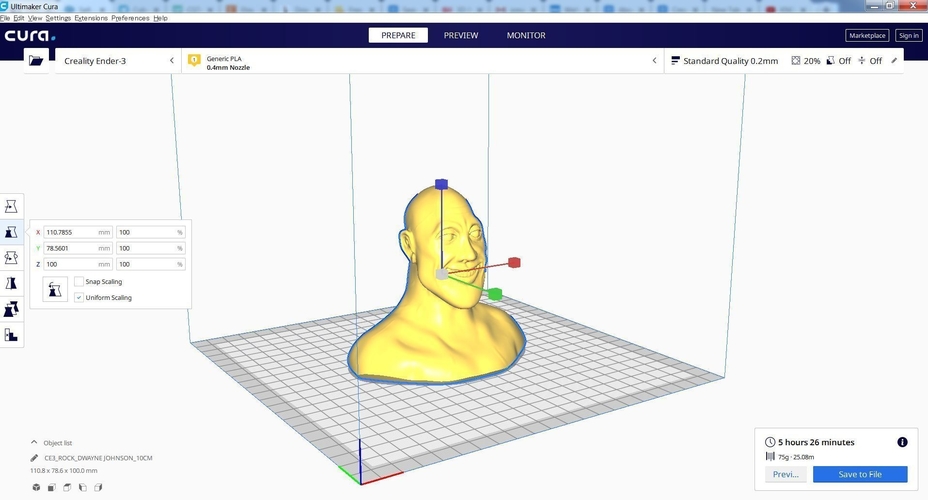Viewport: 928px width, 500px height.
Task: Click the adhesion Off icon
Action: [x=862, y=61]
